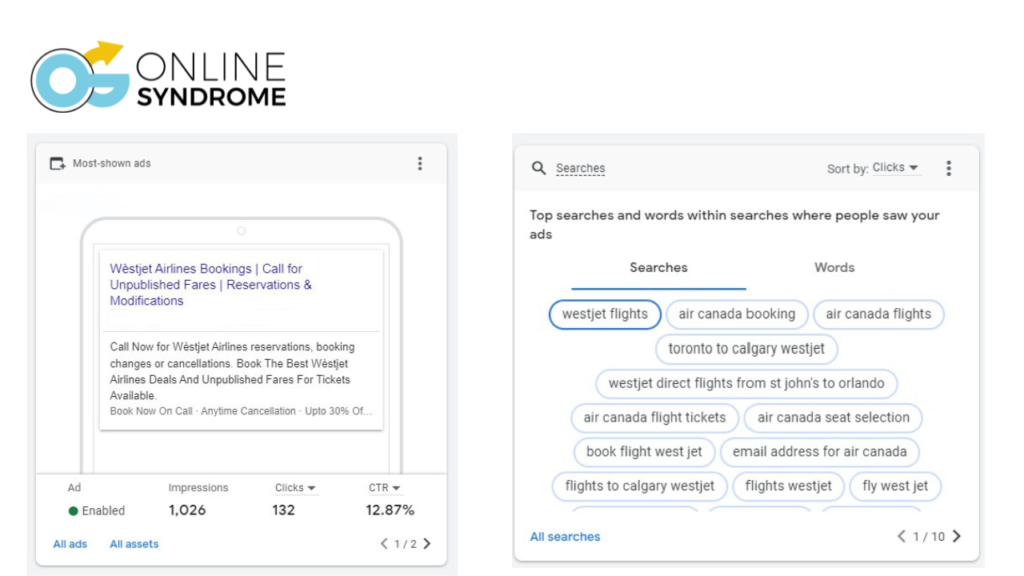1024x576 pixels.
Task: Select the 'air canada flight tickets' chip
Action: pyautogui.click(x=654, y=417)
